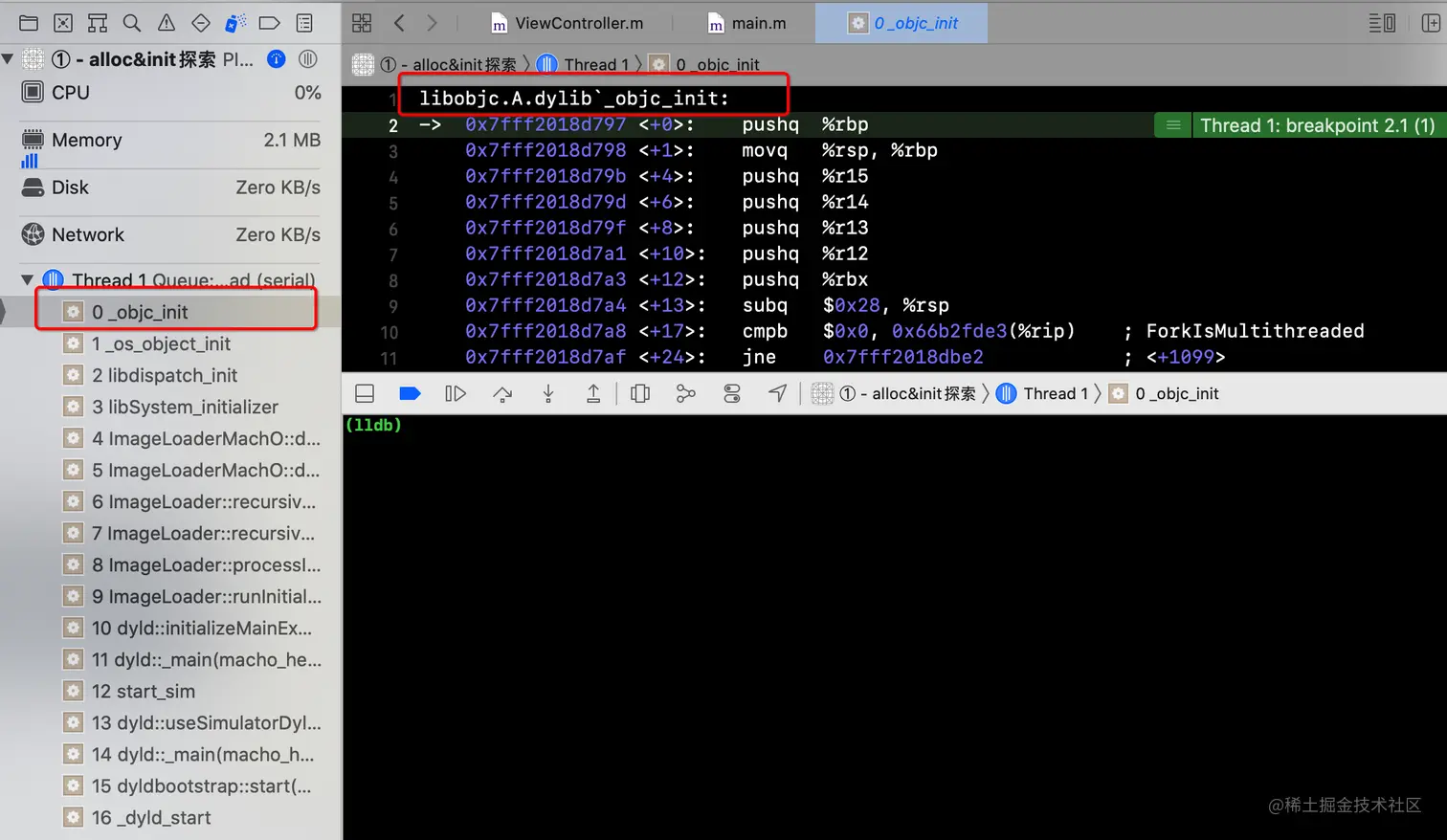Continue program execution
1447x840 pixels.
(x=456, y=393)
